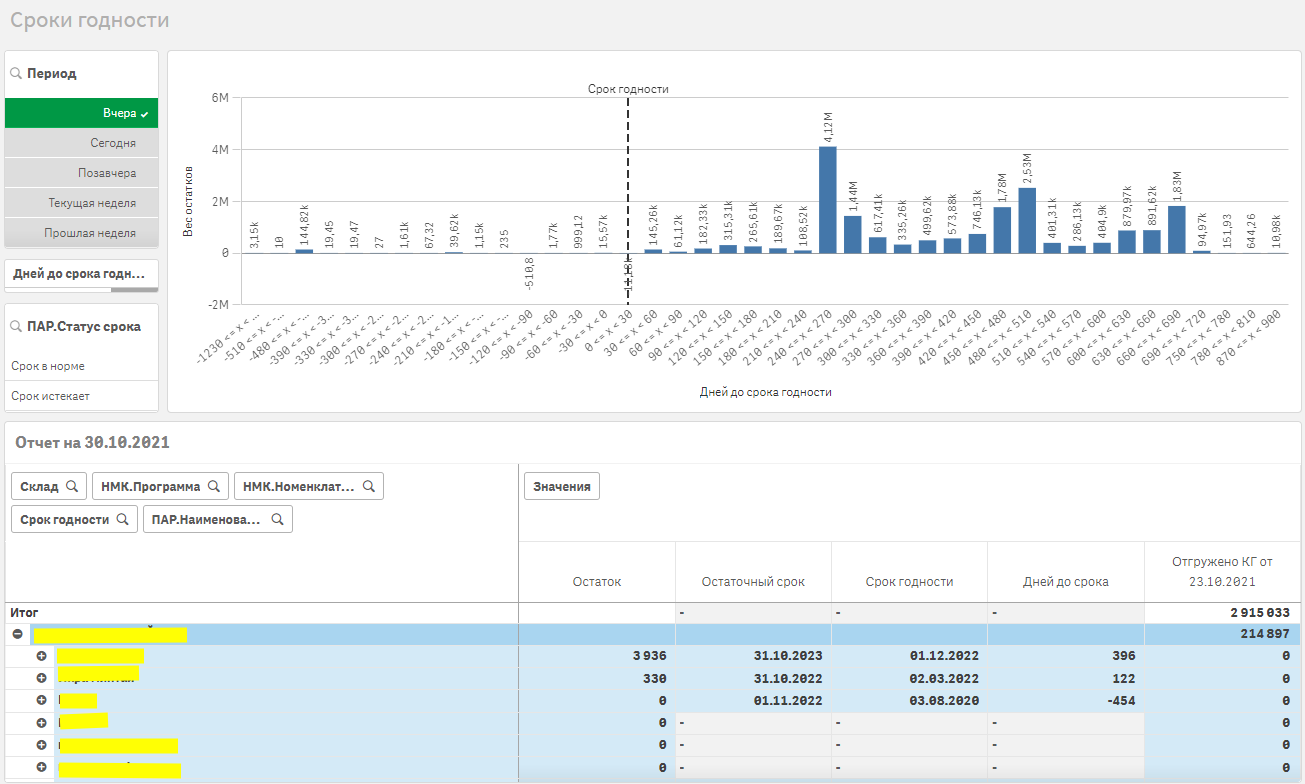Select the chart bar labeled 2,53M

click(x=1027, y=221)
